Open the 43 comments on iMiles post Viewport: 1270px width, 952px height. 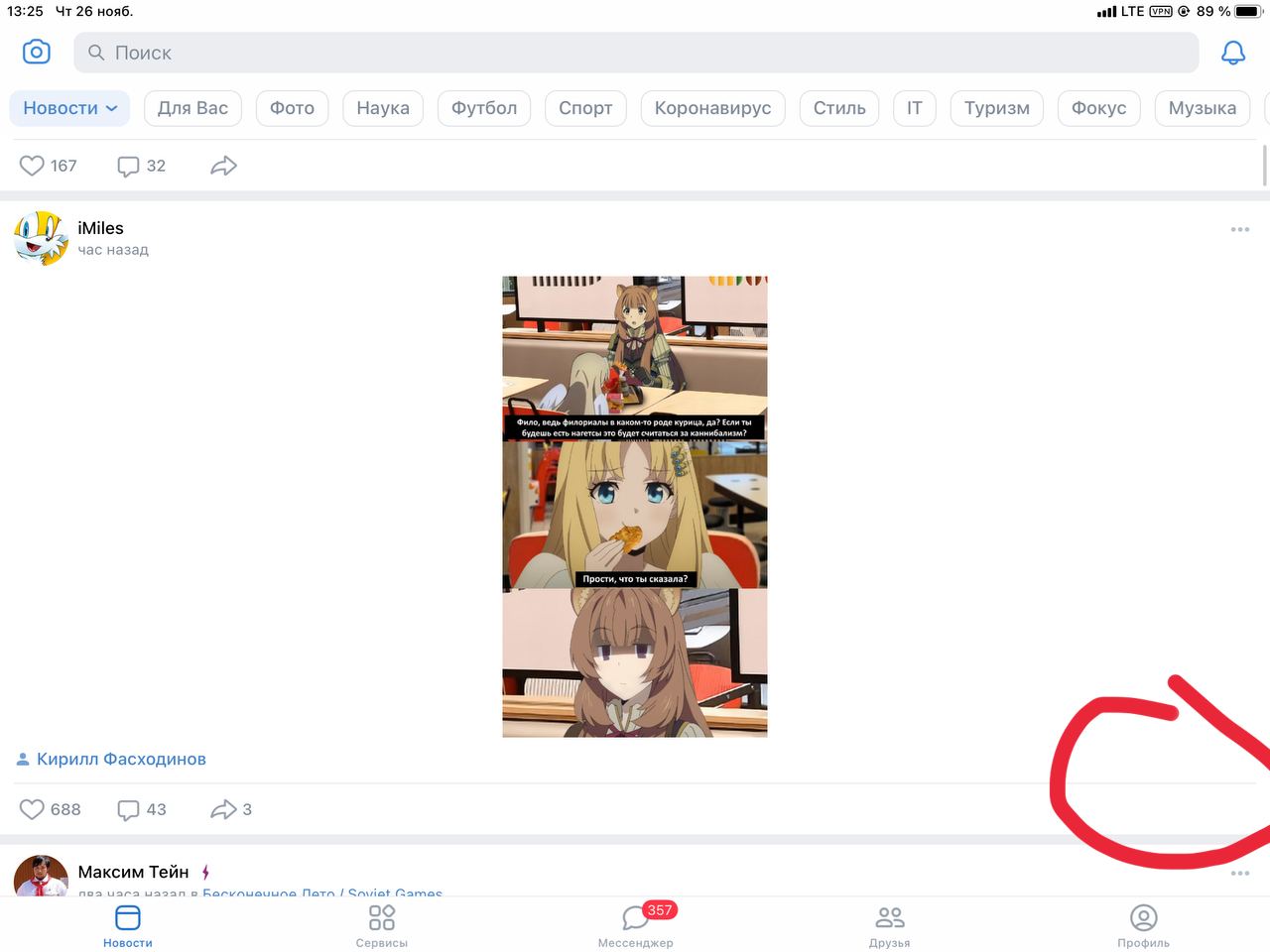142,809
